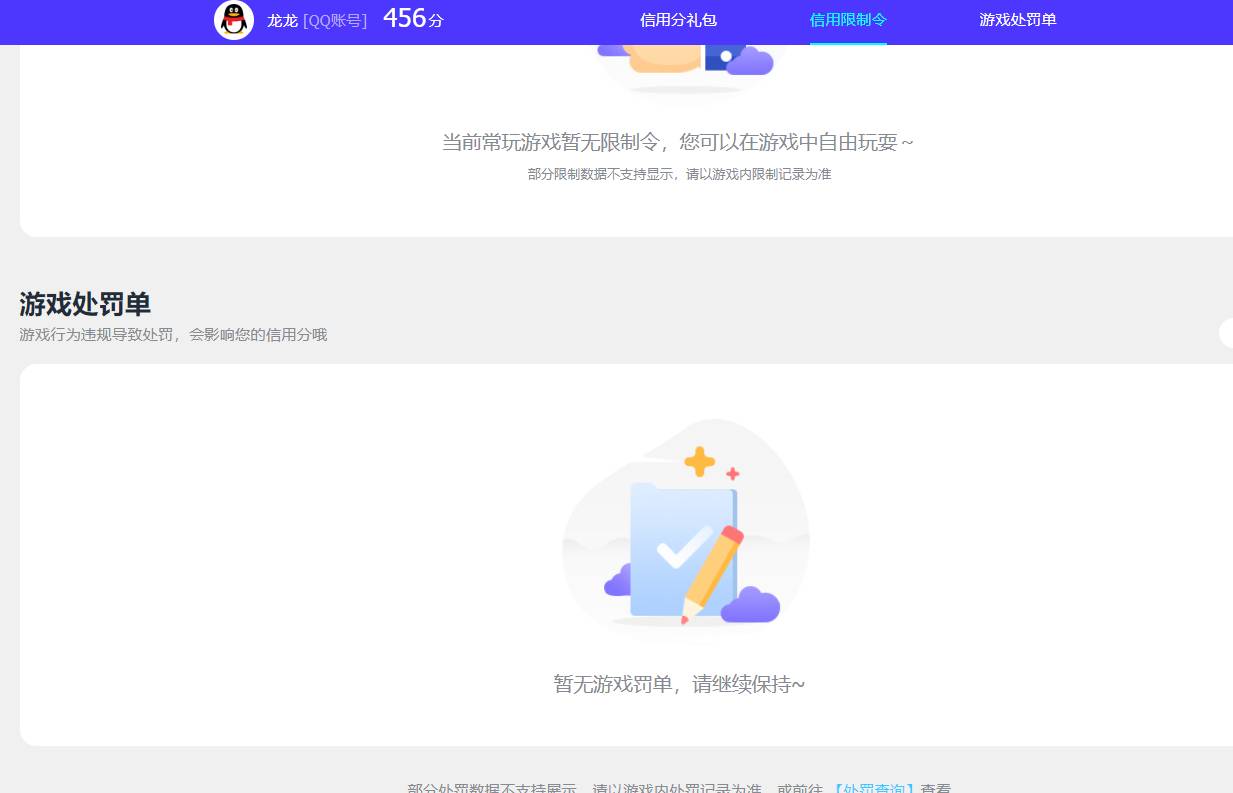Image resolution: width=1233 pixels, height=793 pixels.
Task: Click the orange plus decoration above the clipboard
Action: click(699, 459)
